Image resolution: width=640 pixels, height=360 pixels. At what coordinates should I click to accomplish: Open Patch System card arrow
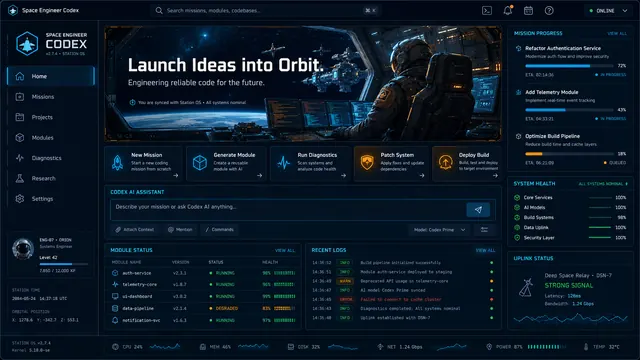point(422,176)
